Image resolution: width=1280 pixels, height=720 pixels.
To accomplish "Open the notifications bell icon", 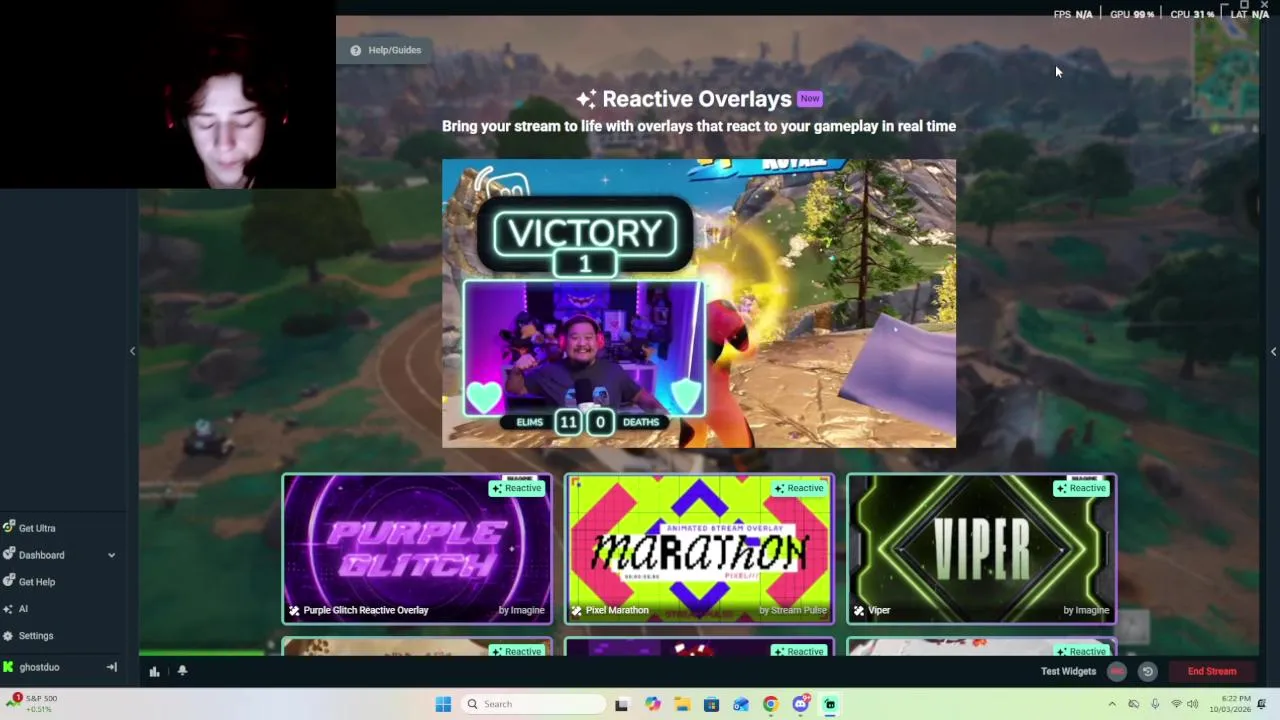I will coord(182,671).
